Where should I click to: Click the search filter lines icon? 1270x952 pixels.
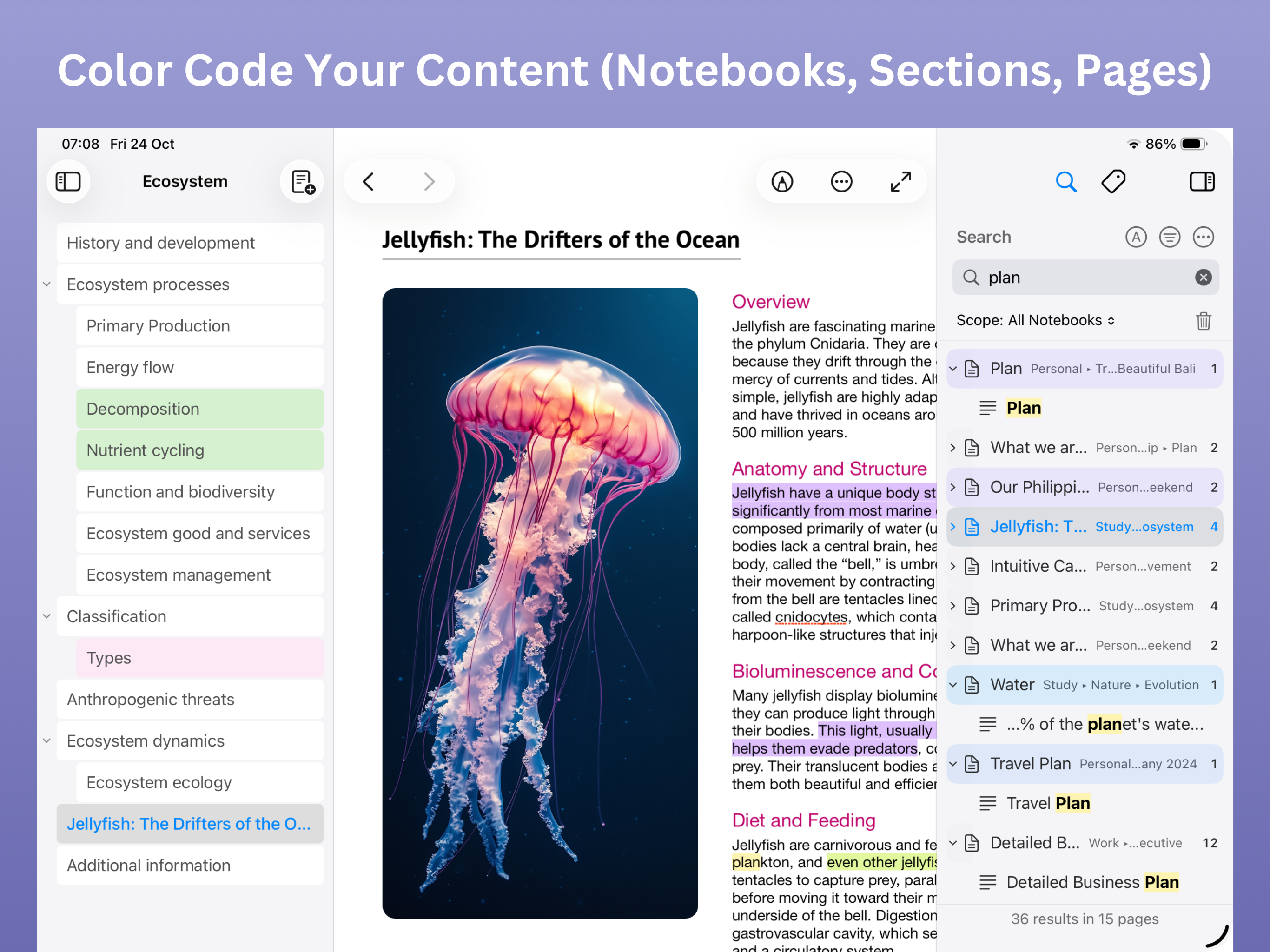point(1170,237)
